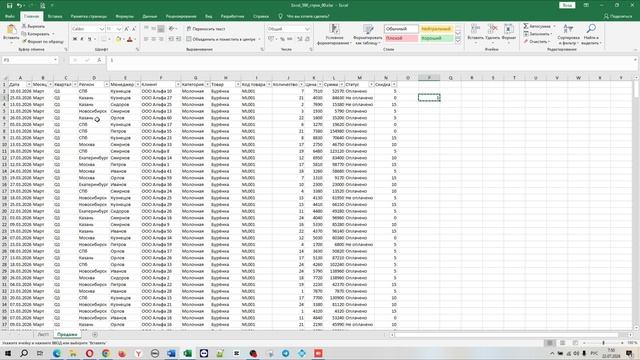Click the Name Box cell reference field
The image size is (640, 360).
coord(30,60)
